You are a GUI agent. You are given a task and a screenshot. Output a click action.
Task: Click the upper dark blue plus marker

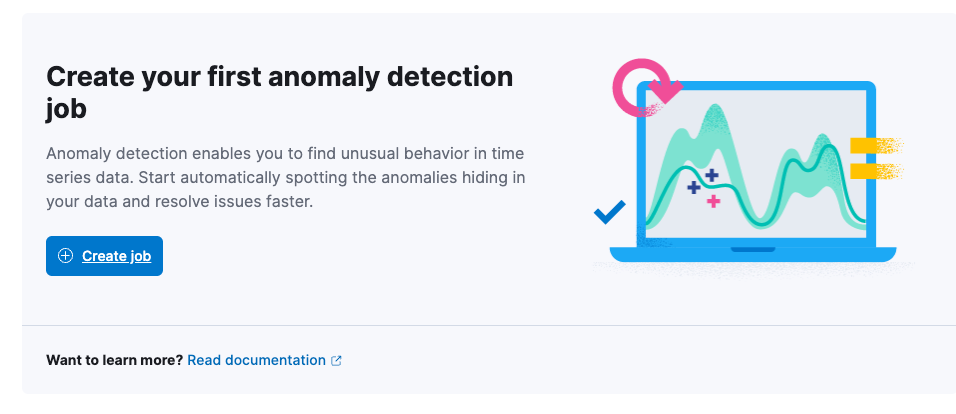click(x=712, y=175)
